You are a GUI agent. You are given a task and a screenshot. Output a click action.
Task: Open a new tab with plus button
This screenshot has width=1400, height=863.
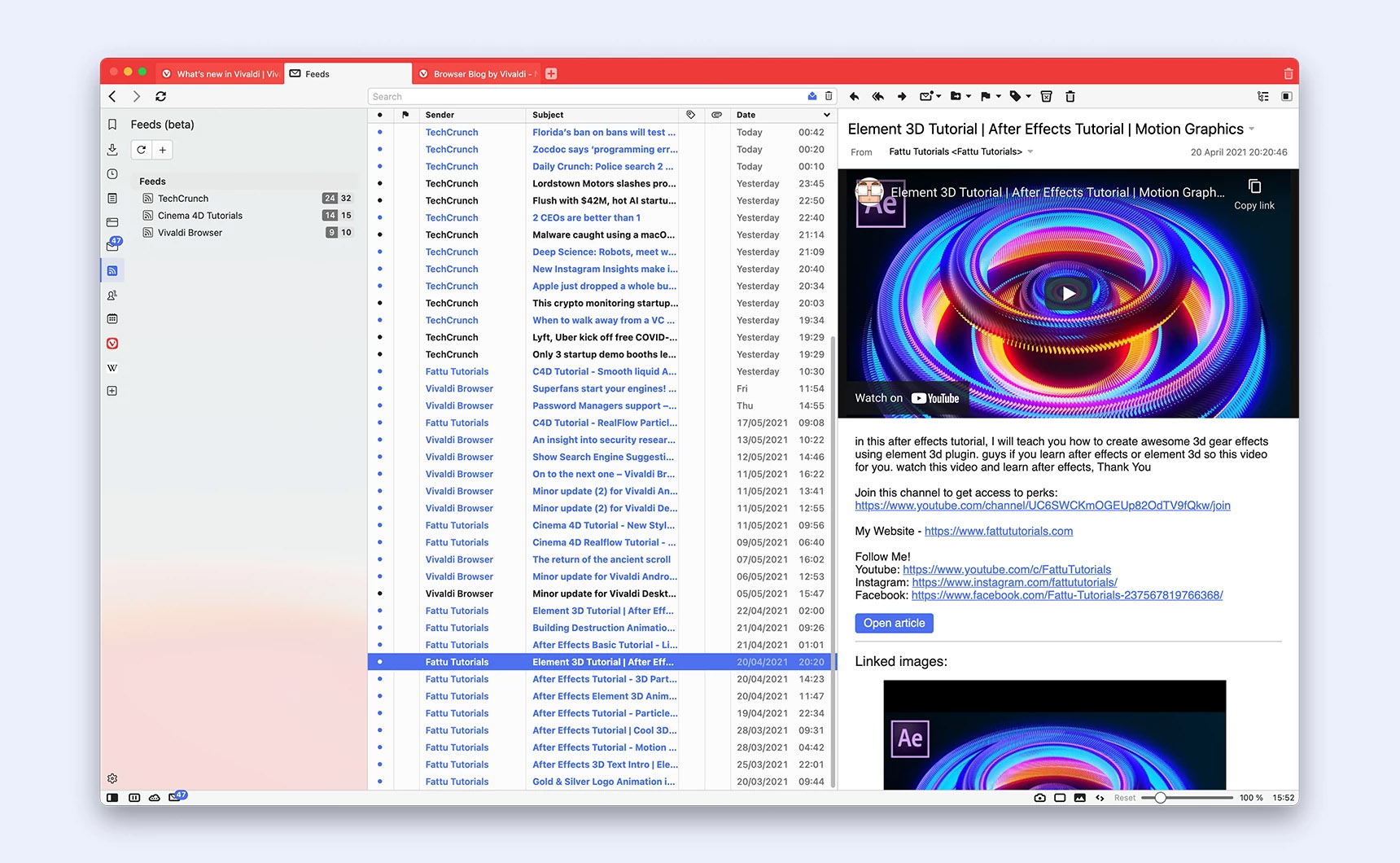click(x=551, y=74)
